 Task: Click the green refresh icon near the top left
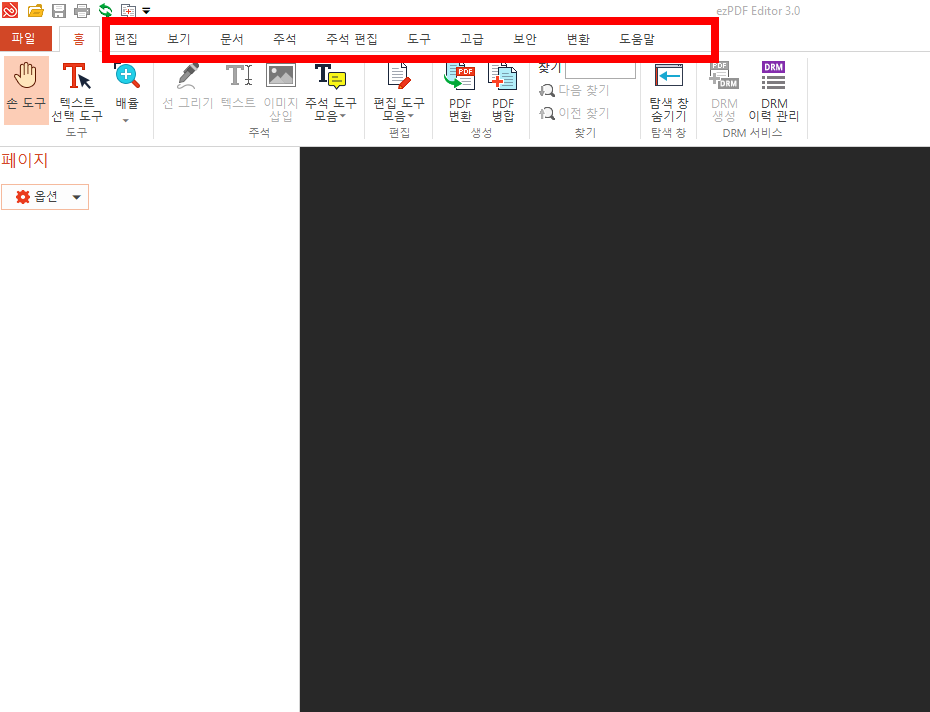pyautogui.click(x=104, y=9)
